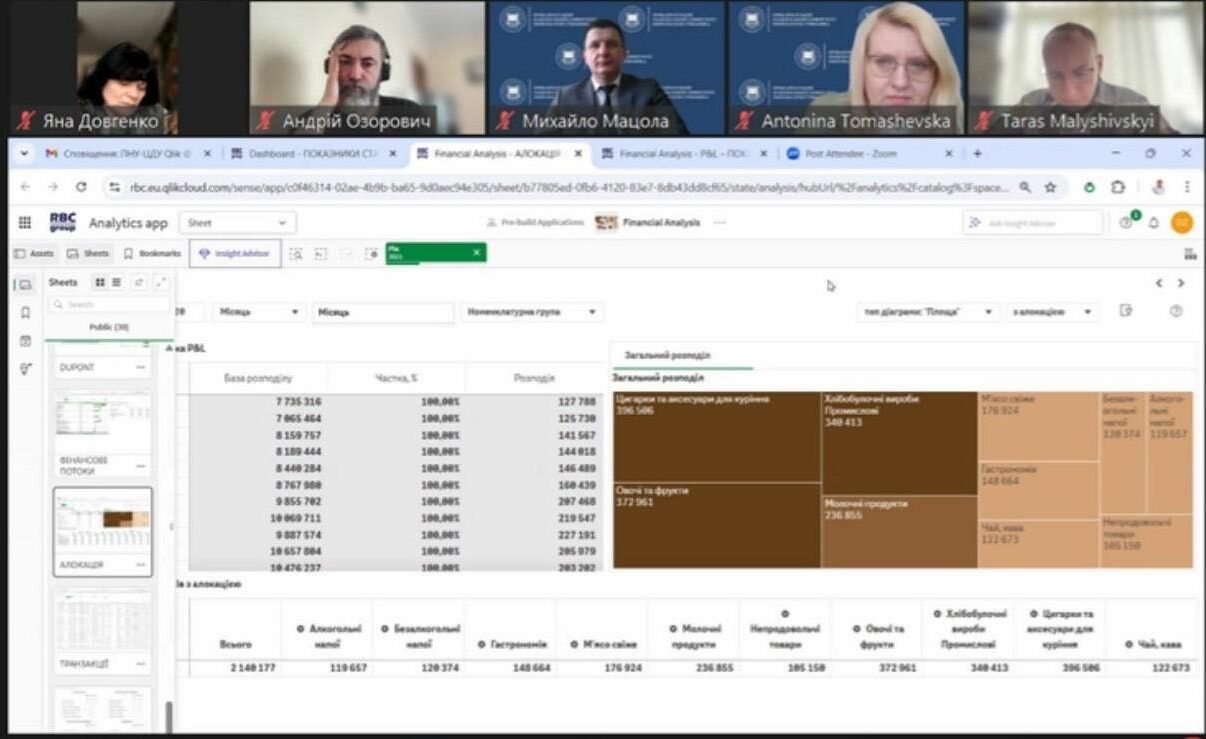This screenshot has height=739, width=1206.
Task: Expand Номенклатурна група dropdown filter
Action: tap(533, 312)
